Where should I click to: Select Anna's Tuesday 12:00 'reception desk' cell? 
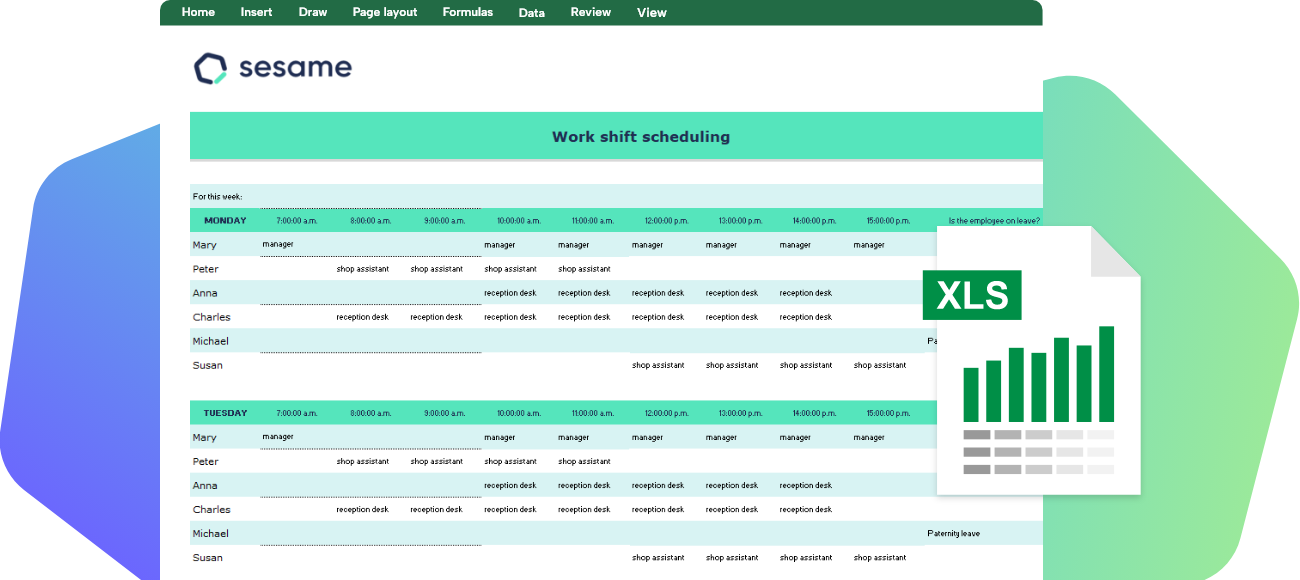click(658, 486)
